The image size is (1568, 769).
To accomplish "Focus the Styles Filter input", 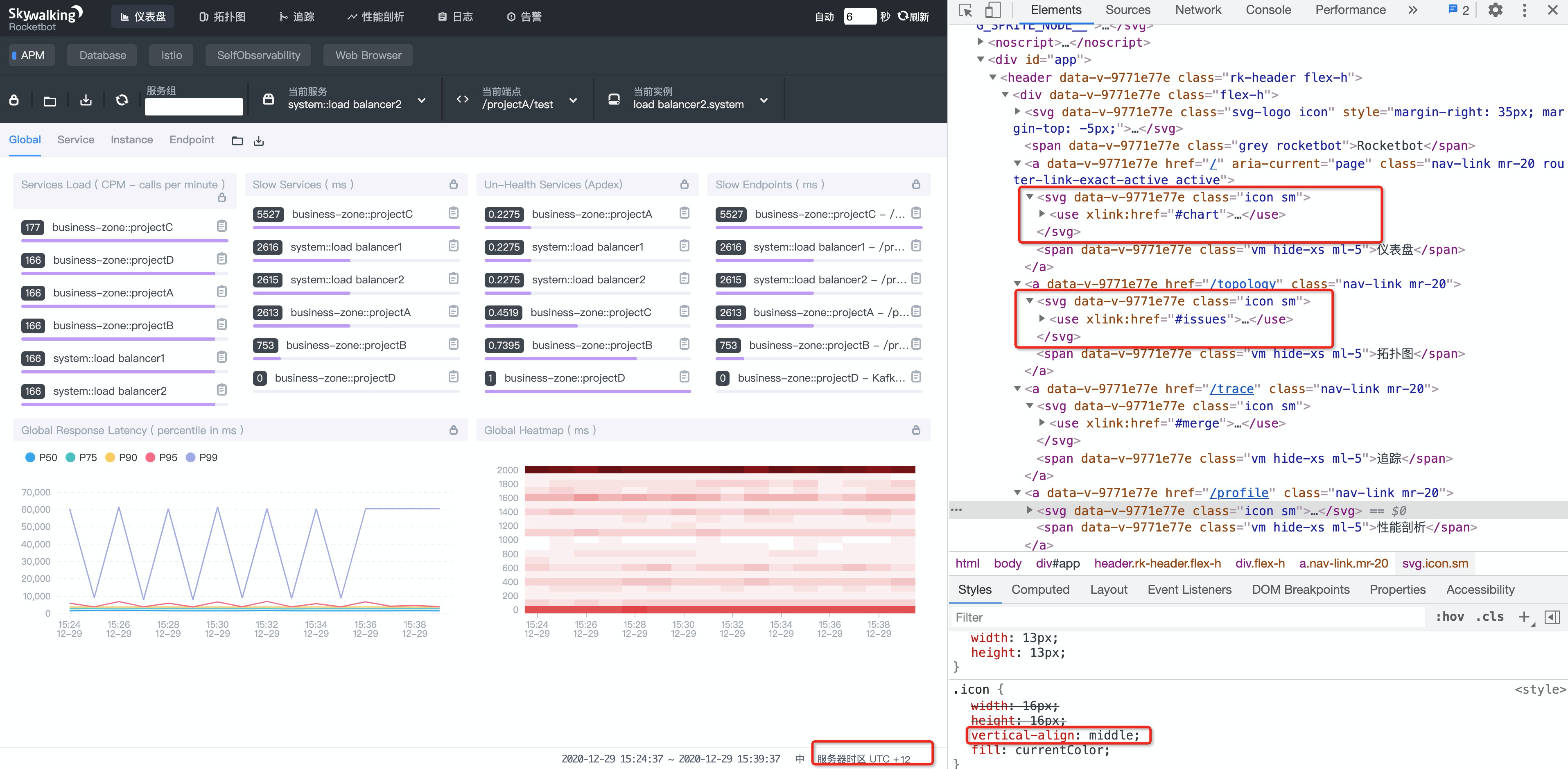I will click(x=1187, y=617).
